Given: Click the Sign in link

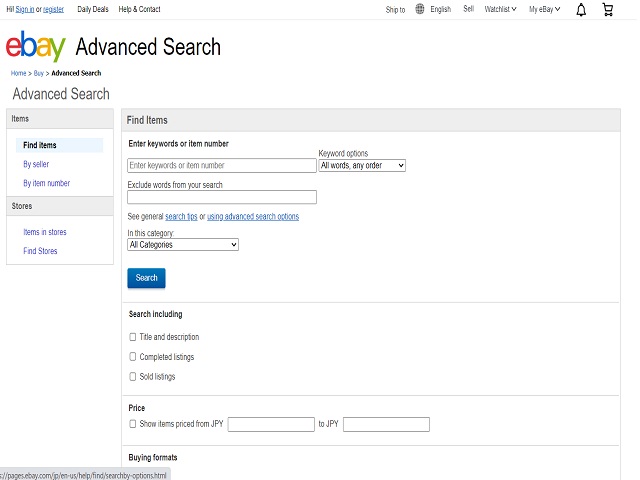Looking at the screenshot, I should click(25, 9).
